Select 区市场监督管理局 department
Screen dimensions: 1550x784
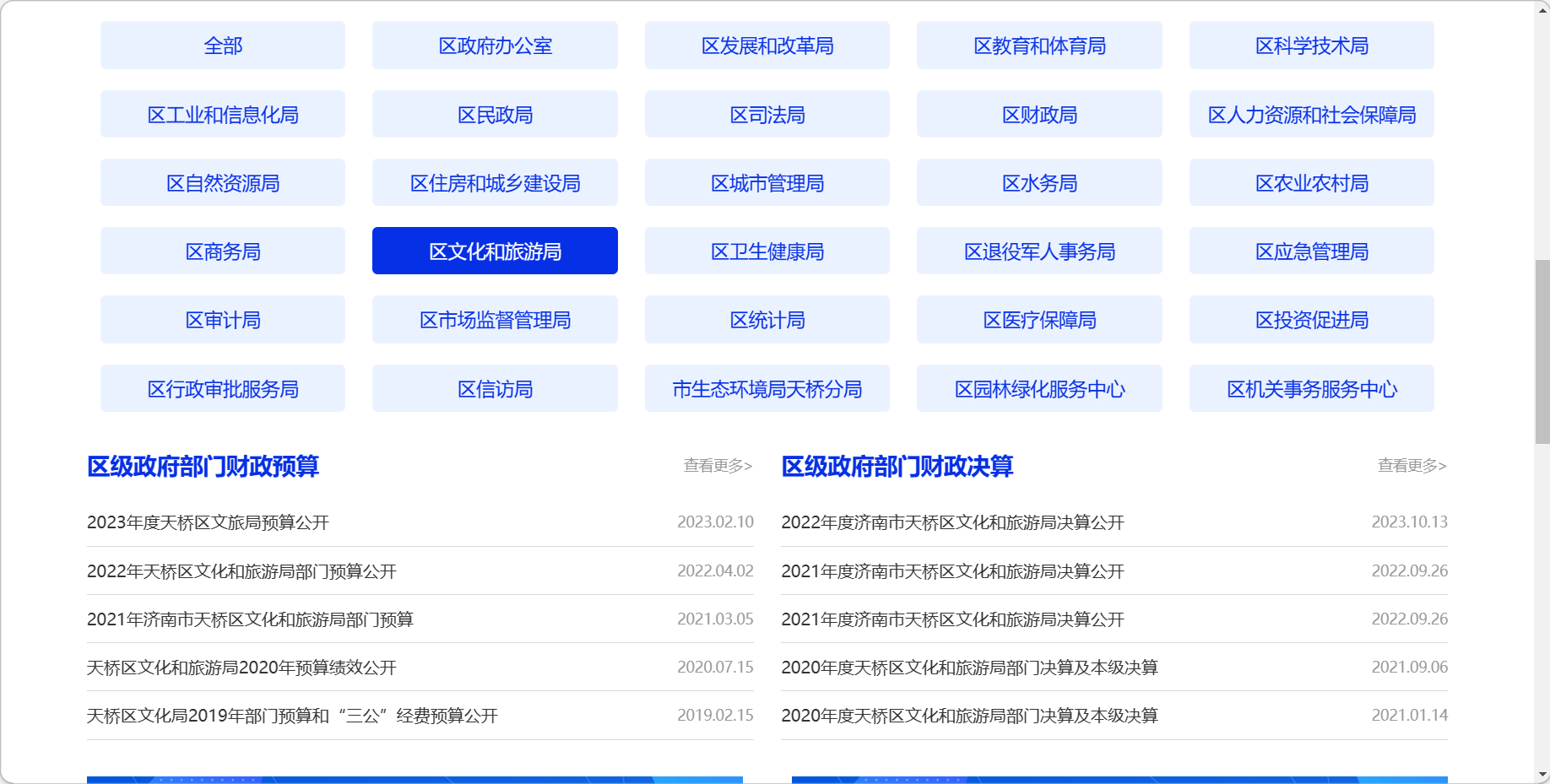(x=495, y=319)
